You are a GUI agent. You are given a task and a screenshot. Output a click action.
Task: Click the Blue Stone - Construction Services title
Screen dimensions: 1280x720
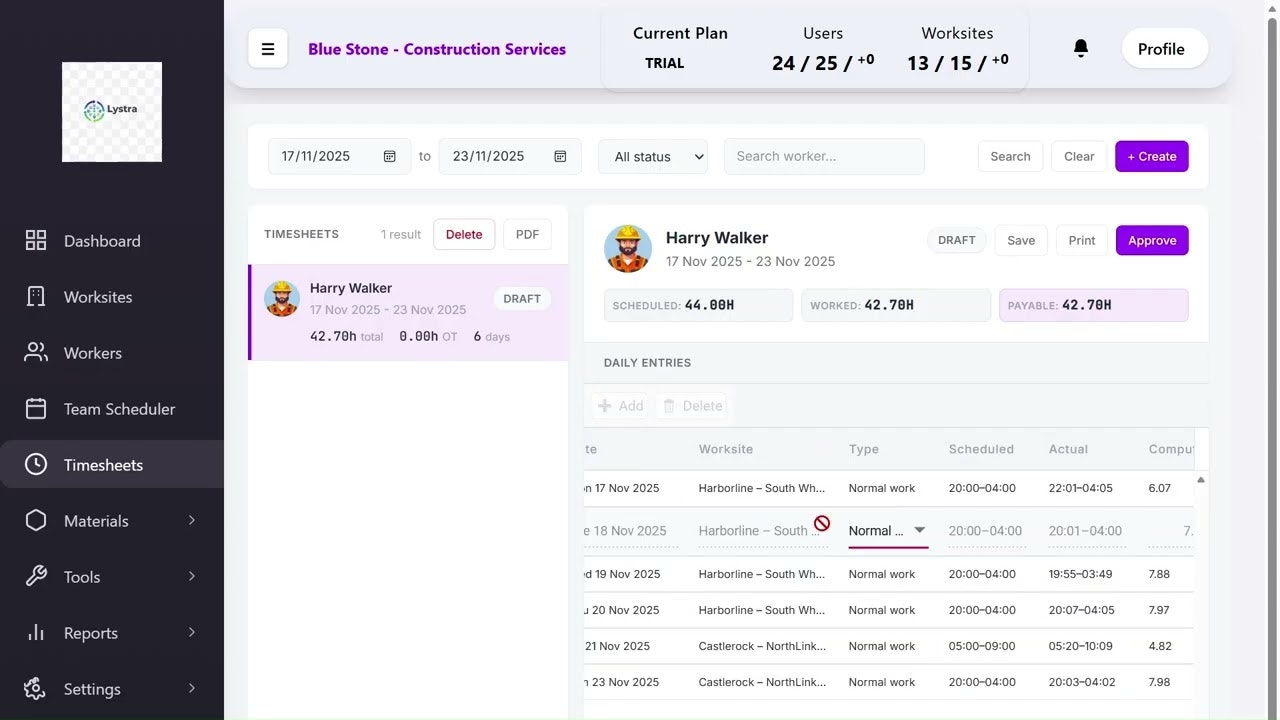(437, 49)
